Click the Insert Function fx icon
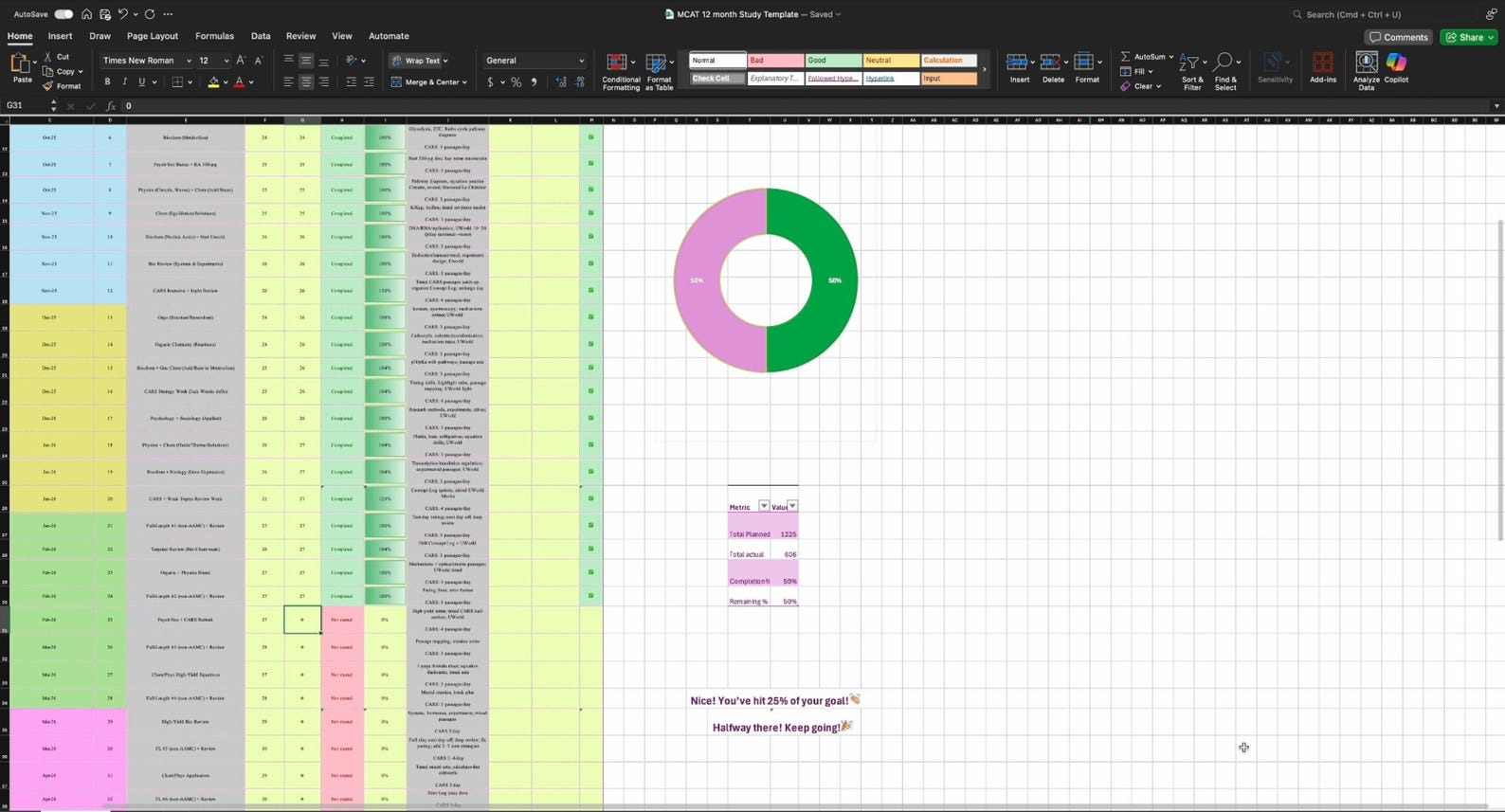The width and height of the screenshot is (1505, 812). pos(110,106)
